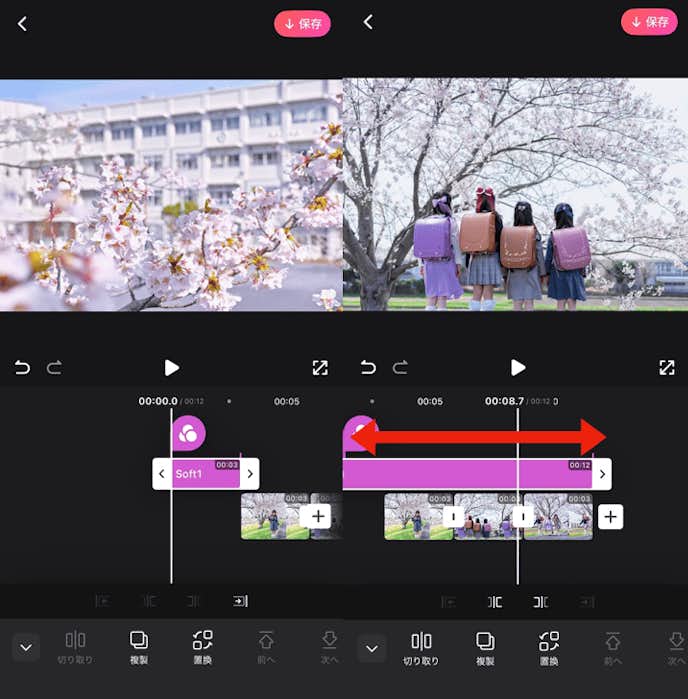Tap right trim handle of Soft1 clip
The image size is (688, 699).
tap(250, 473)
